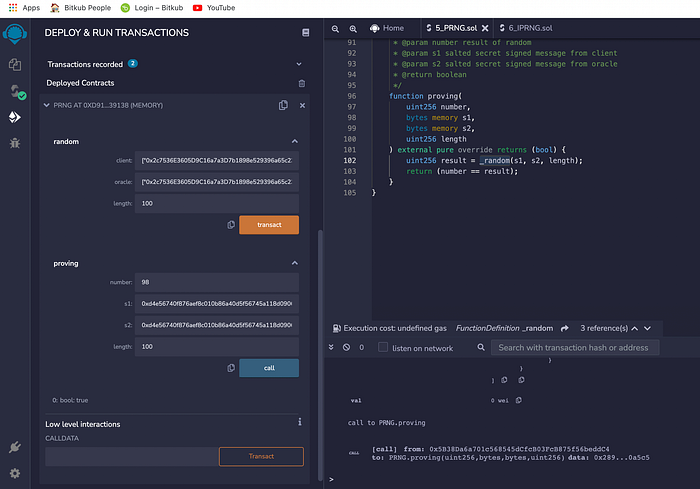Click the orange transact button for random
This screenshot has height=489, width=700.
click(269, 225)
